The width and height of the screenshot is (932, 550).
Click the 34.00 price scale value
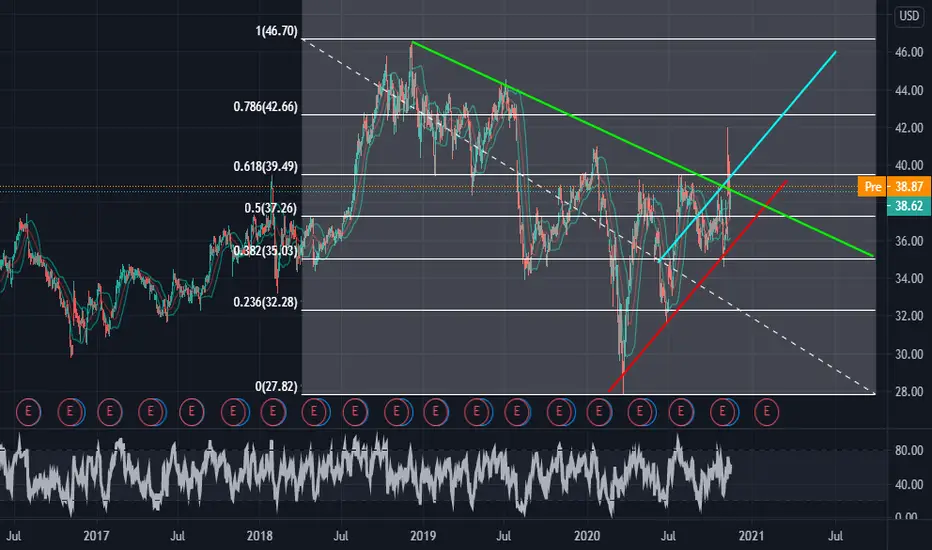[909, 278]
